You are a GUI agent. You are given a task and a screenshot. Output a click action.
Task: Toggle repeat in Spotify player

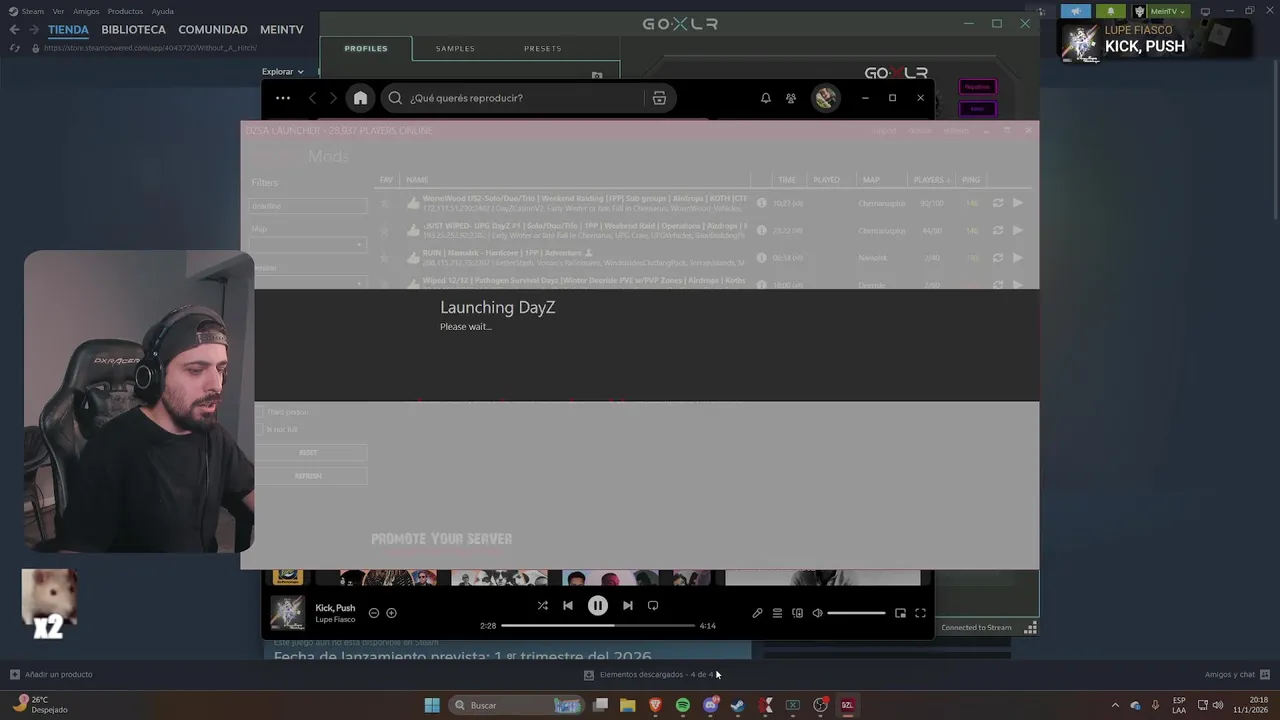653,605
